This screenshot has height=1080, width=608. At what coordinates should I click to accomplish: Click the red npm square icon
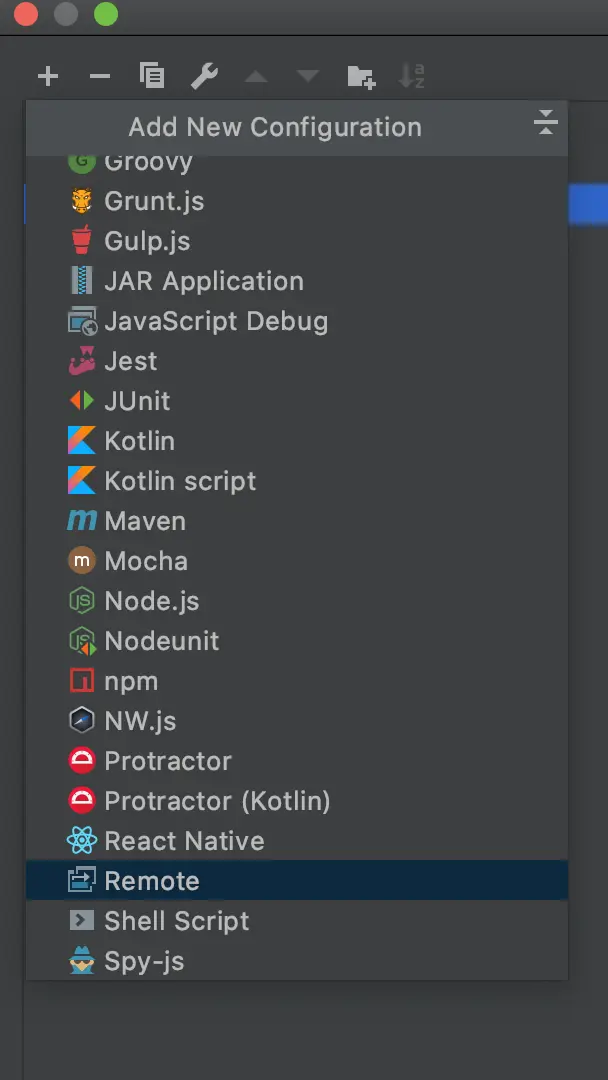click(x=82, y=681)
